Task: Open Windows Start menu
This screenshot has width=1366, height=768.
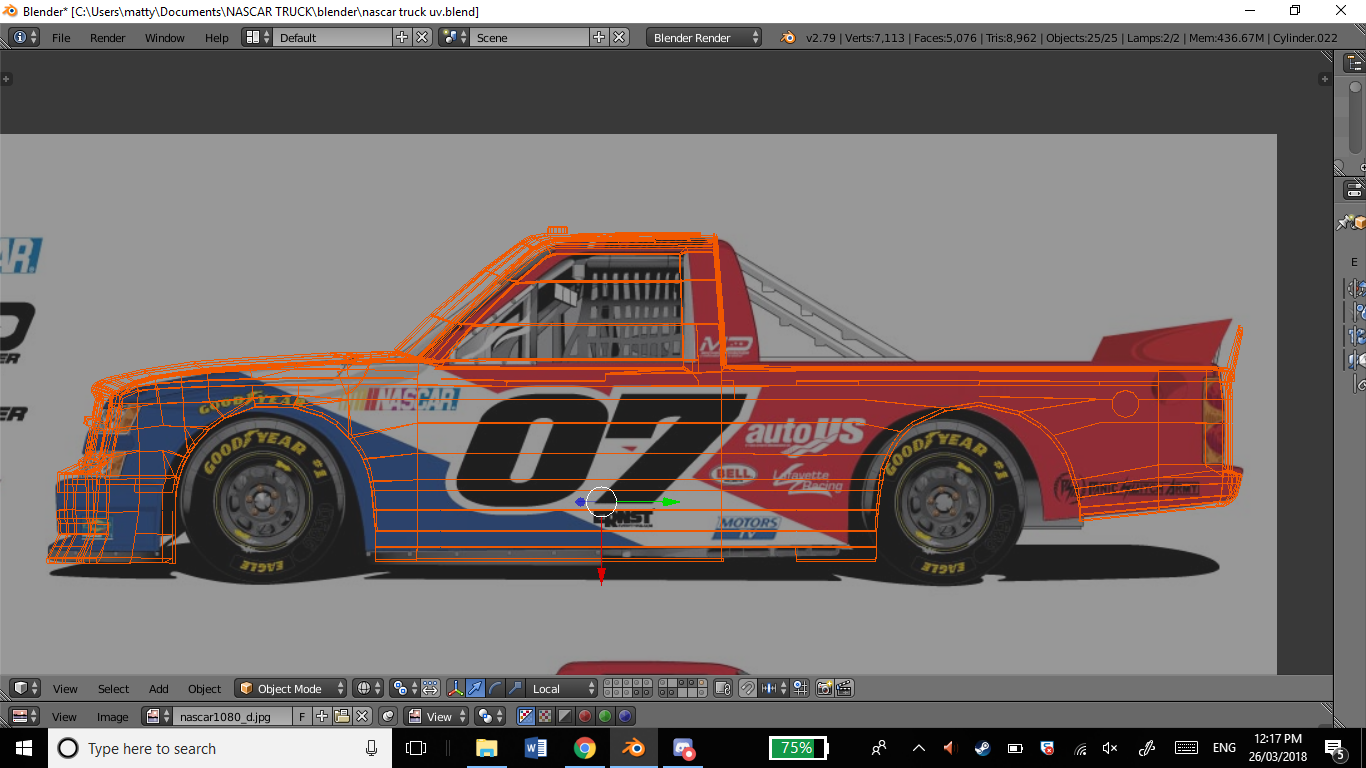Action: point(24,748)
